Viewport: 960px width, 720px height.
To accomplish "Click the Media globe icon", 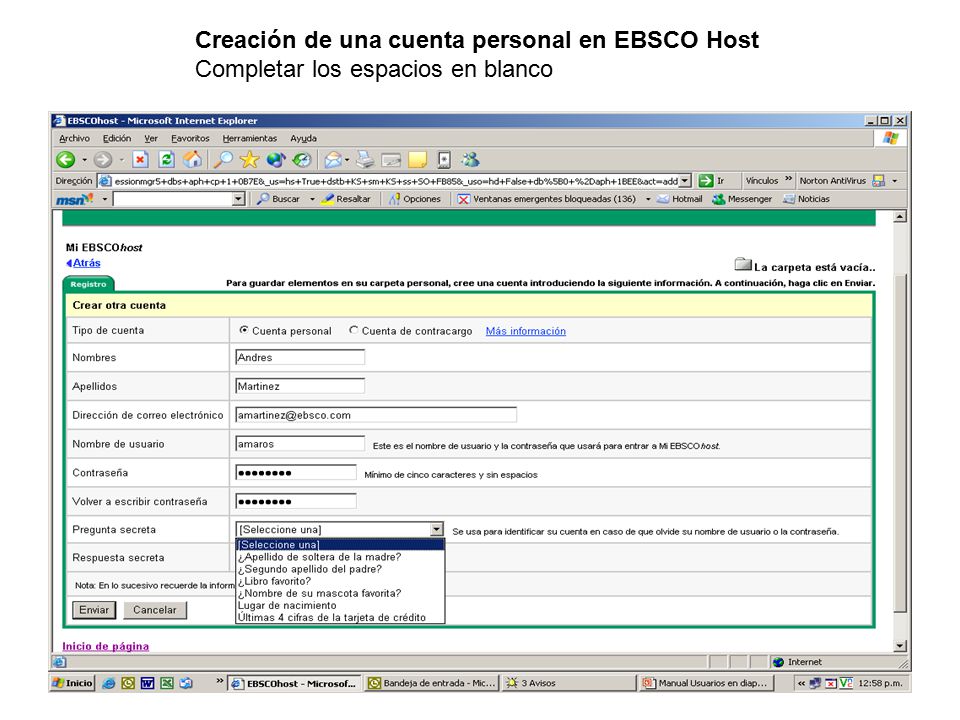I will pos(276,160).
